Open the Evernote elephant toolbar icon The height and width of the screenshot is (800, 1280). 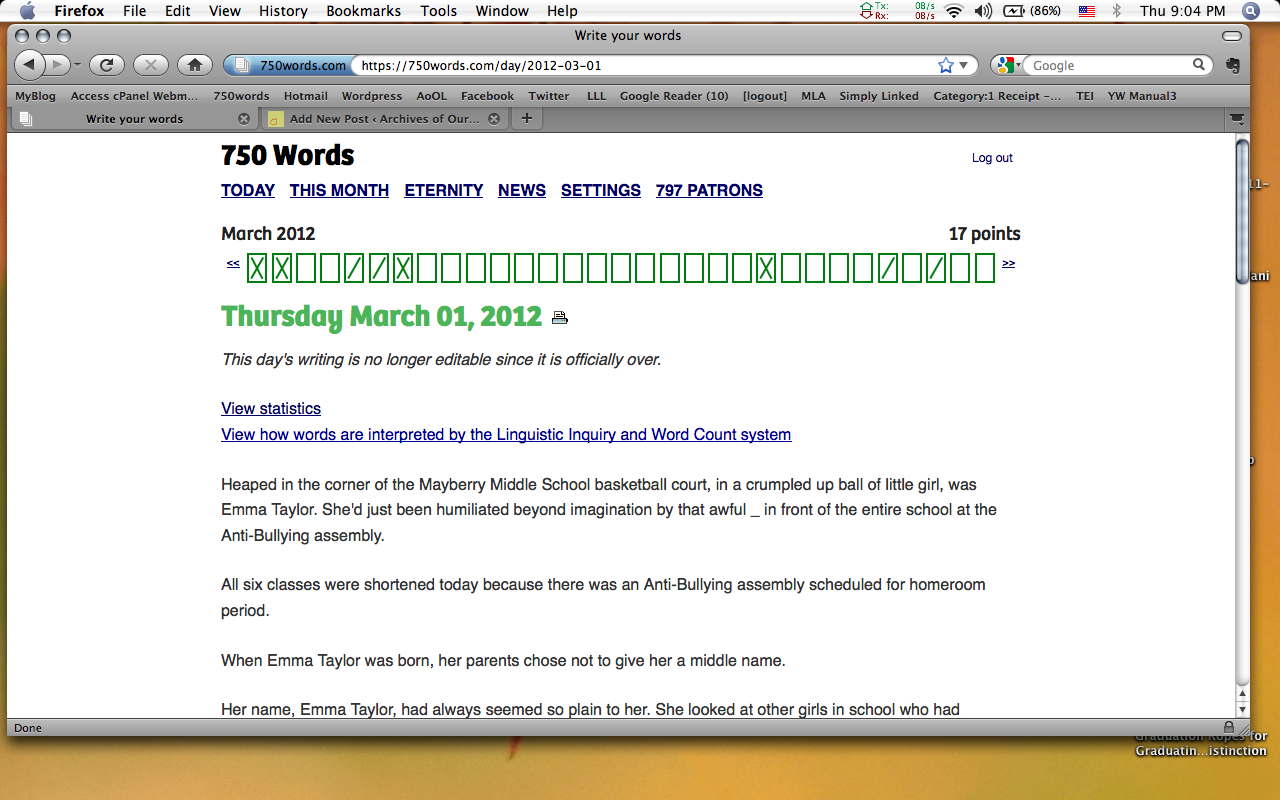(x=1233, y=65)
